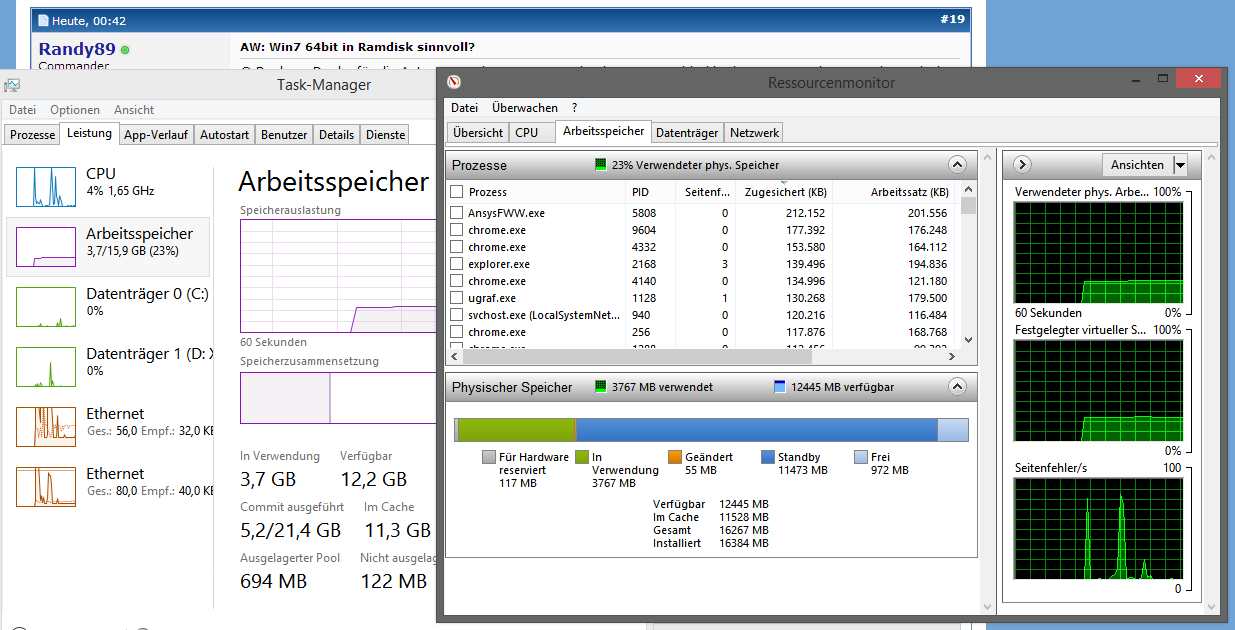1235x630 pixels.
Task: Click orange 'Geändert' legend swatch
Action: (675, 457)
